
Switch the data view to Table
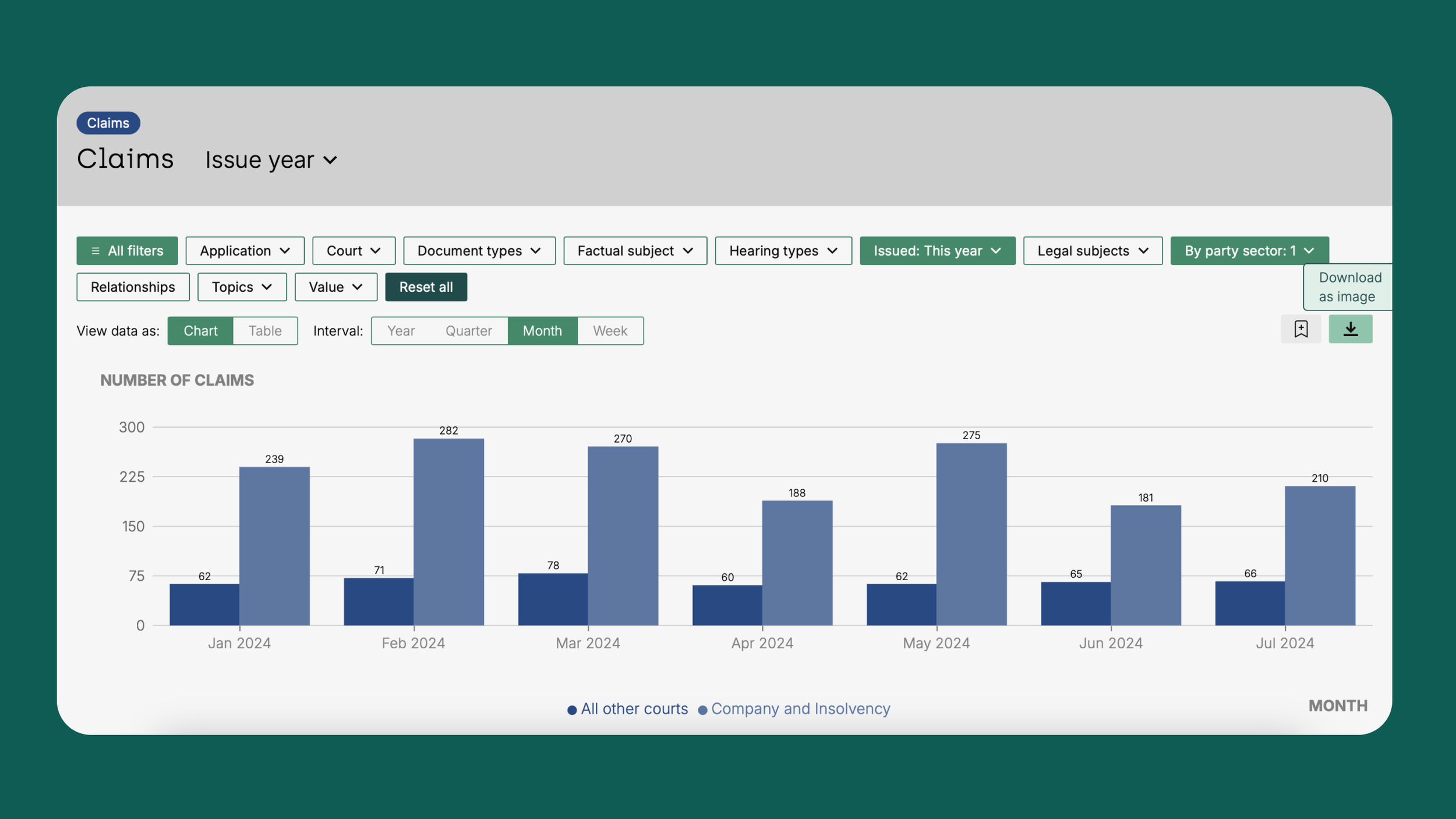click(265, 331)
